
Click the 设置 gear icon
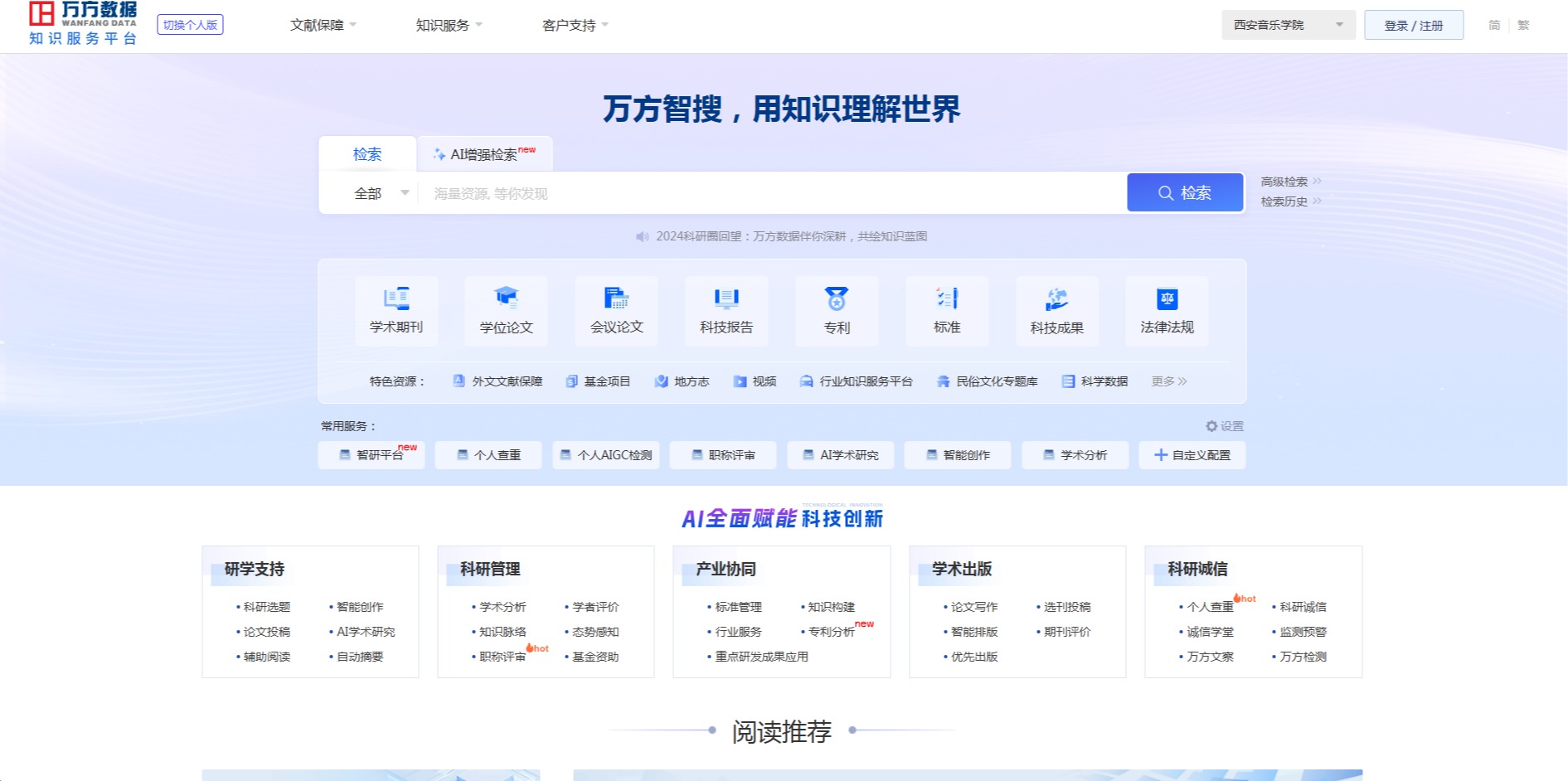pos(1212,426)
